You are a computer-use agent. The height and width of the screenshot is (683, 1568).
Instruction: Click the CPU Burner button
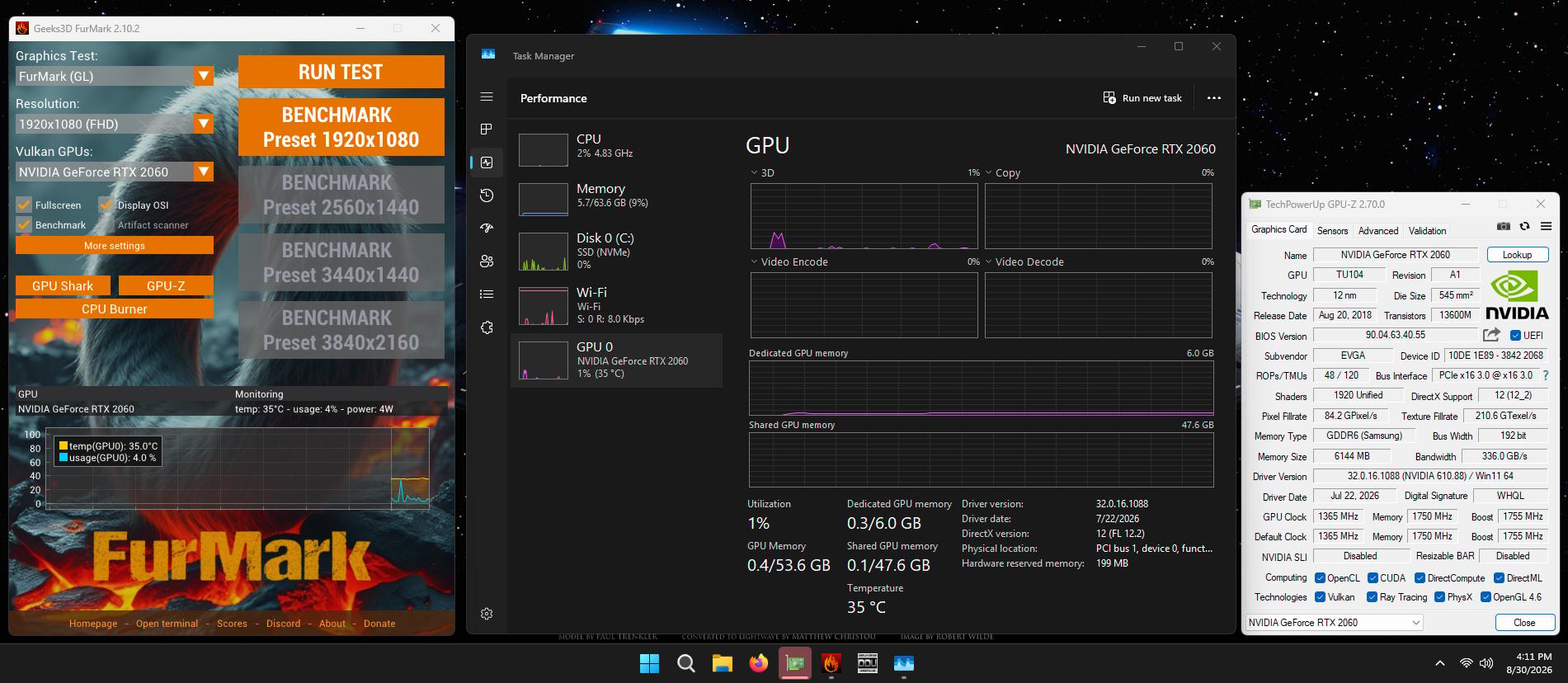point(115,309)
